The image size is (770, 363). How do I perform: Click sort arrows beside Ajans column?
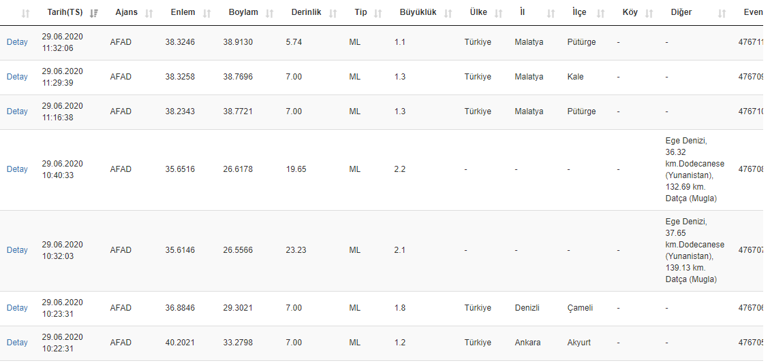click(149, 13)
